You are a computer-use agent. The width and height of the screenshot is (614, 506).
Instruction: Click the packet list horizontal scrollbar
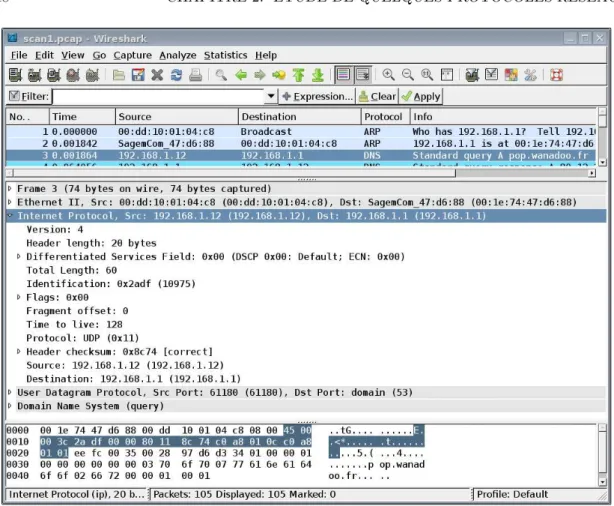click(x=301, y=173)
